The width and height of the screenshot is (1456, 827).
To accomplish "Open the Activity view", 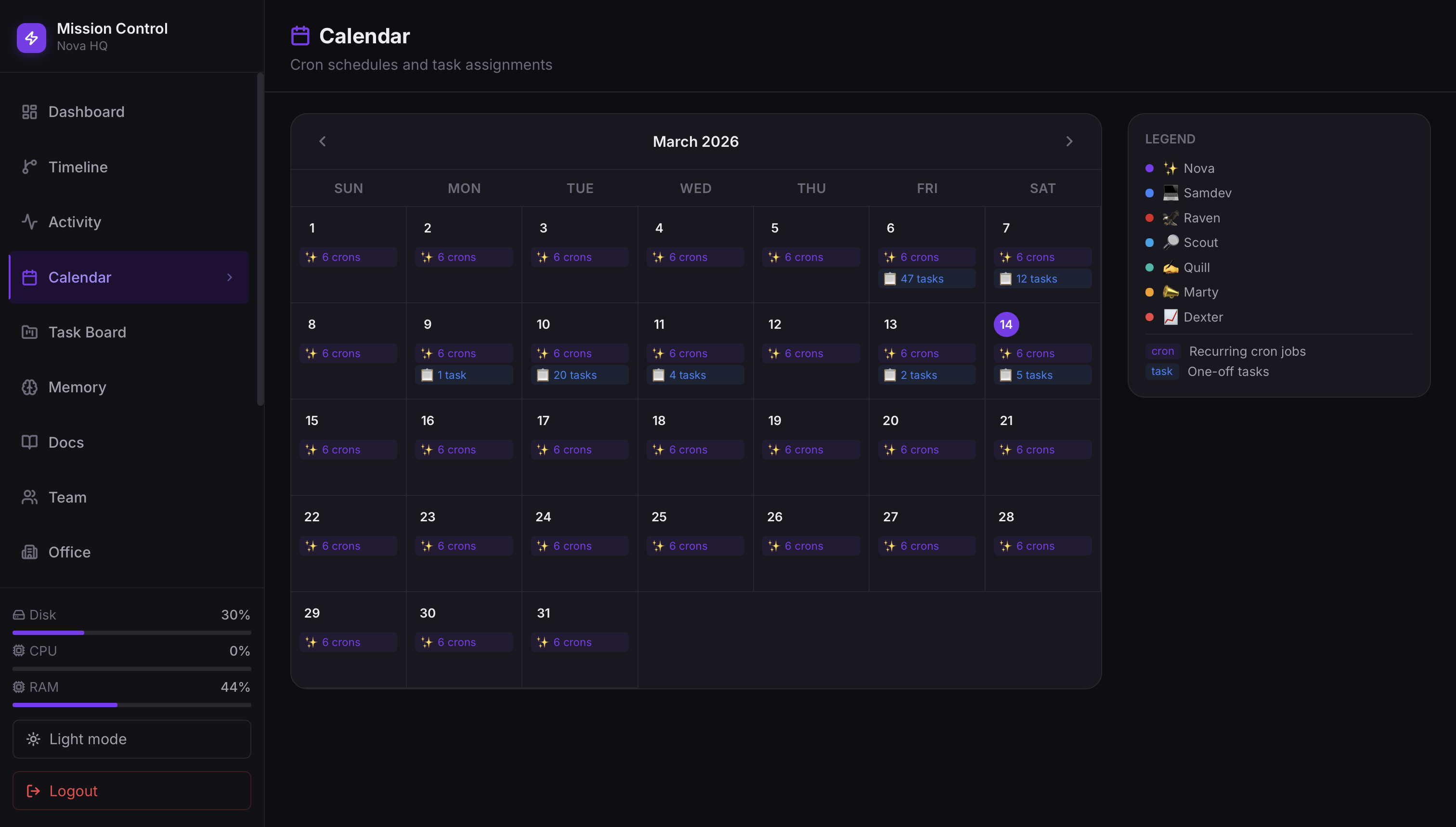I will (75, 221).
